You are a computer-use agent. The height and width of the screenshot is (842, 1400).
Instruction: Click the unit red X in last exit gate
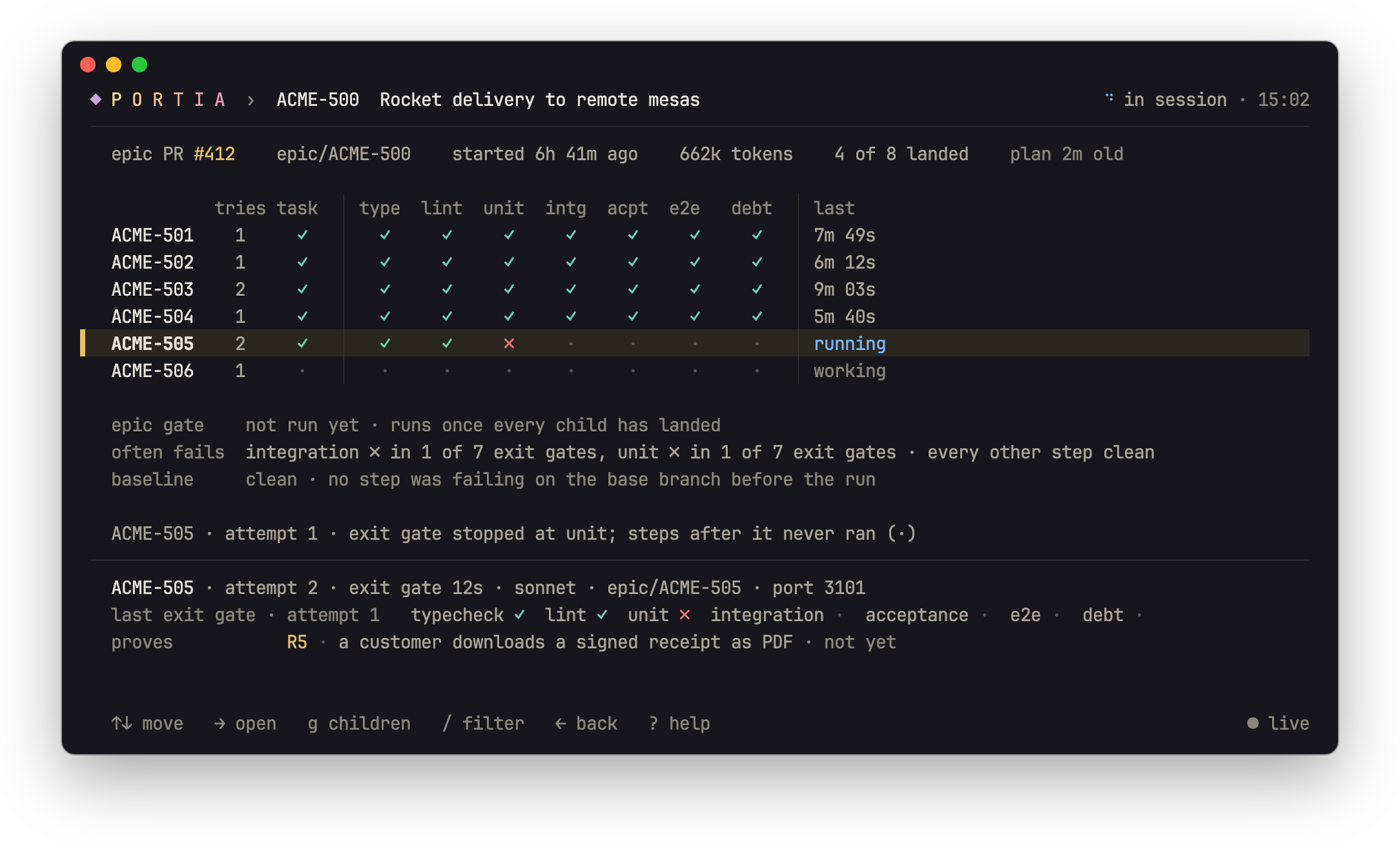685,615
